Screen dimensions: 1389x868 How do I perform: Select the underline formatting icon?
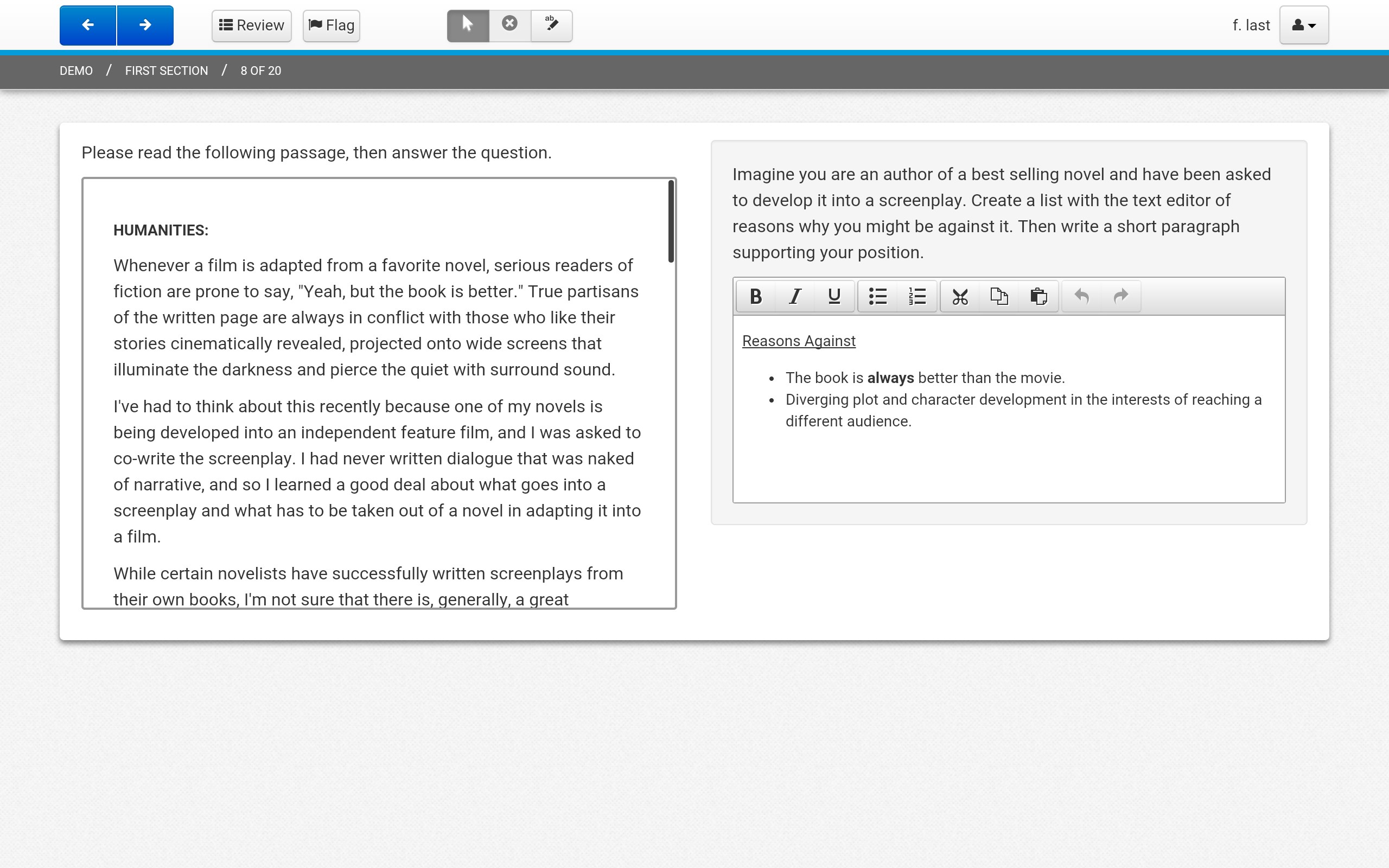[x=834, y=296]
